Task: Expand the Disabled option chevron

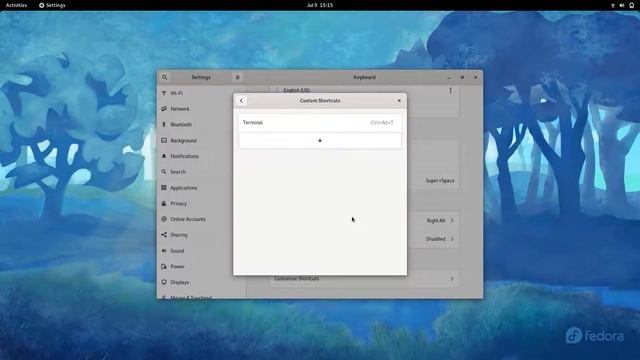Action: pyautogui.click(x=452, y=239)
